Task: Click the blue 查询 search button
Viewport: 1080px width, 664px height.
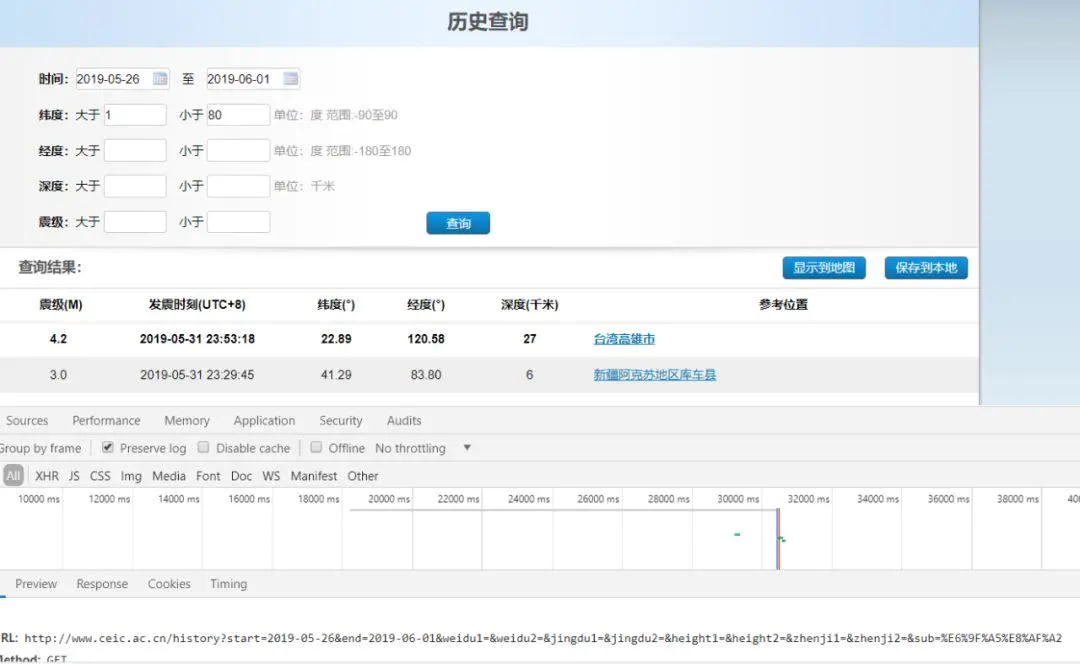Action: pos(458,223)
